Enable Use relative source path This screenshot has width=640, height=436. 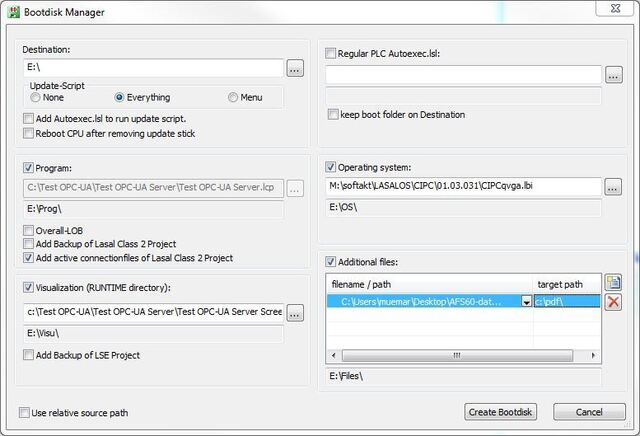pos(24,413)
